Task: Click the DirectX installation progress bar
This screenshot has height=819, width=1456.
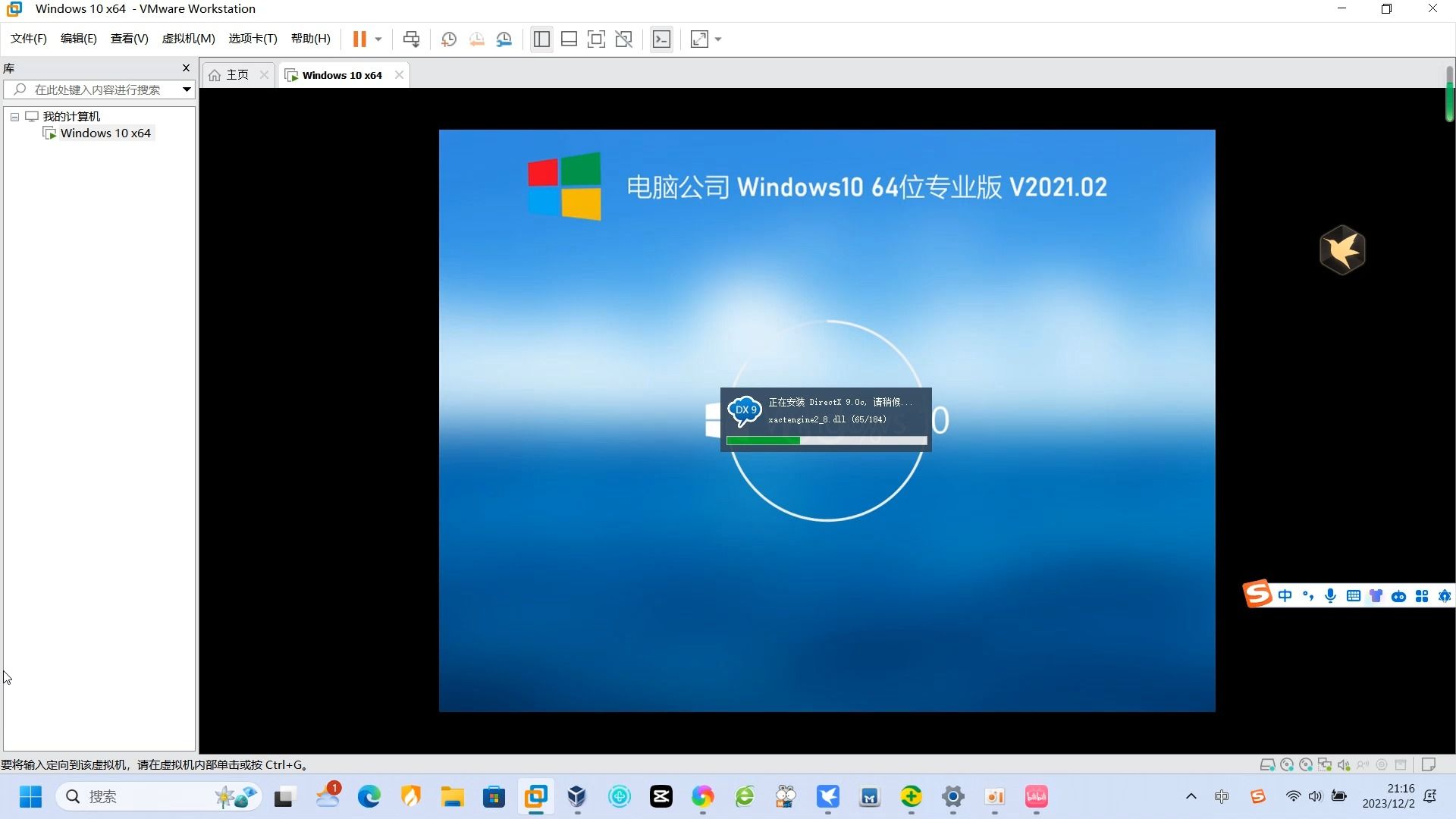Action: 827,441
